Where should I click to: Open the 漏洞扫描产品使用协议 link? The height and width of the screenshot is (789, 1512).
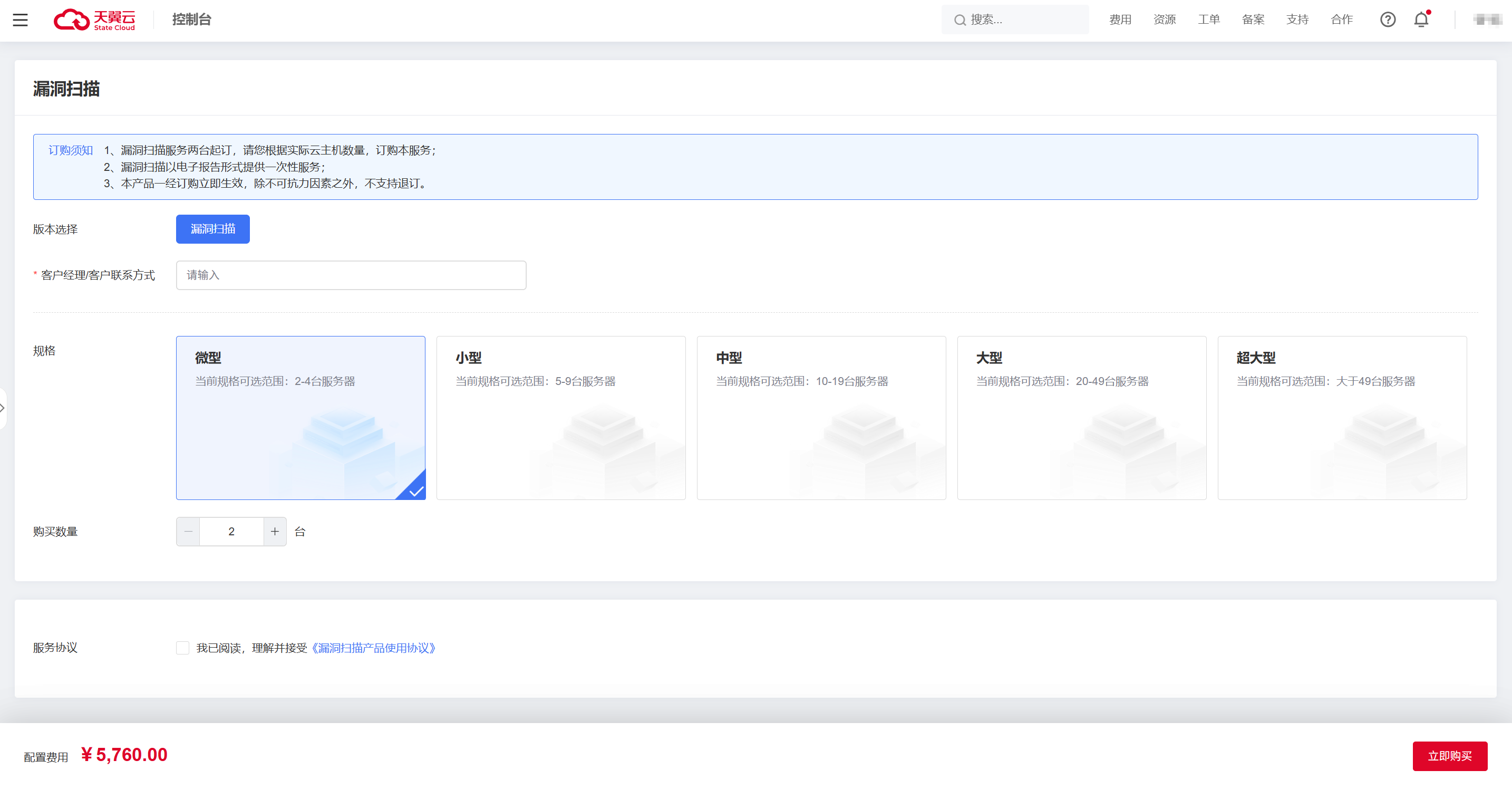point(373,648)
